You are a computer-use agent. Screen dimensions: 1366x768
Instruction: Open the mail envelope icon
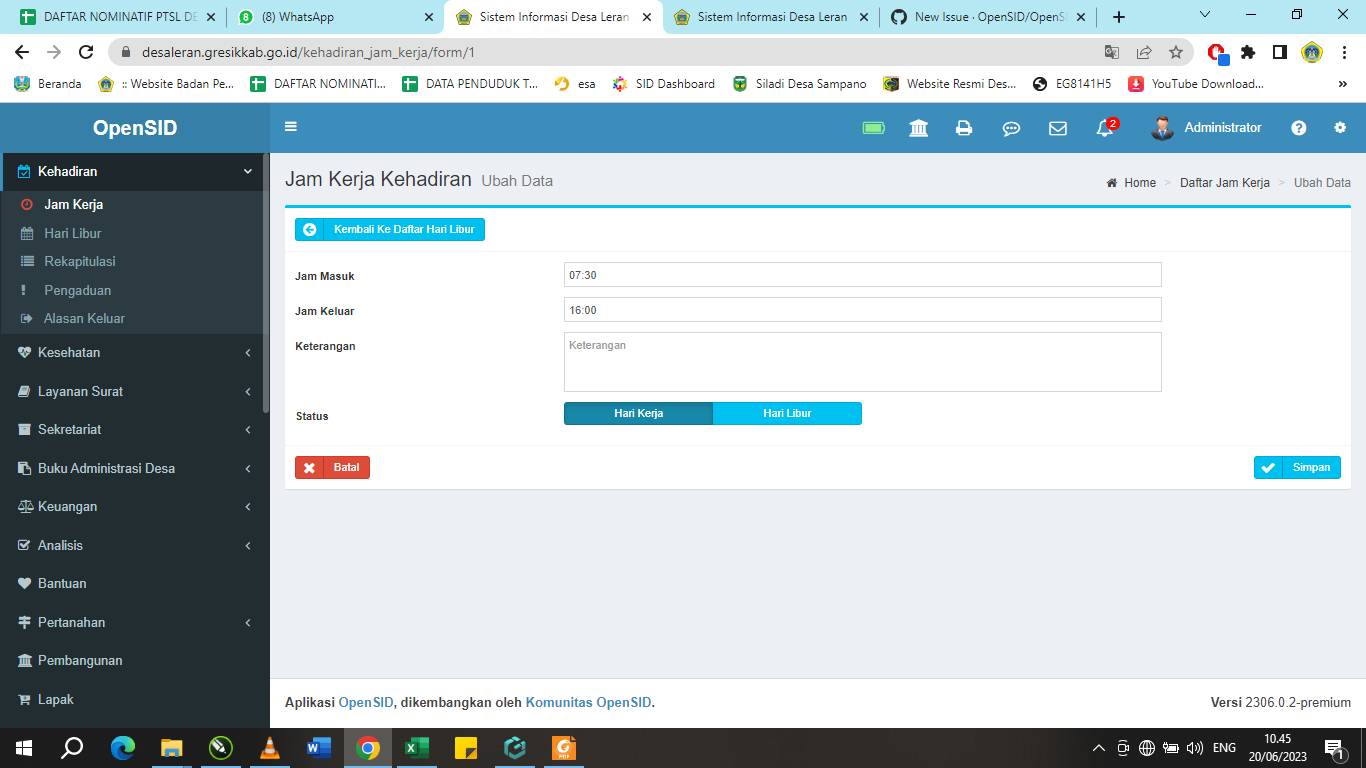click(1058, 128)
